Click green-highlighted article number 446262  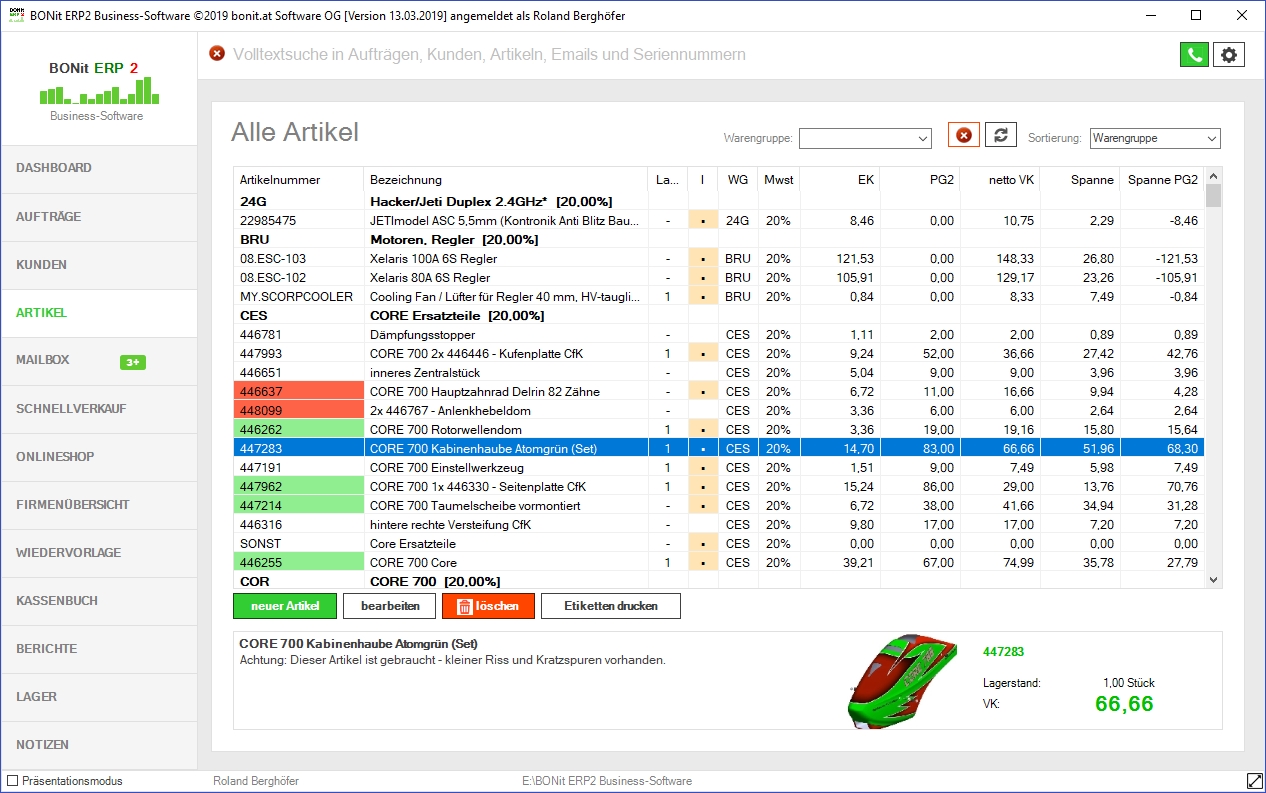click(x=298, y=429)
